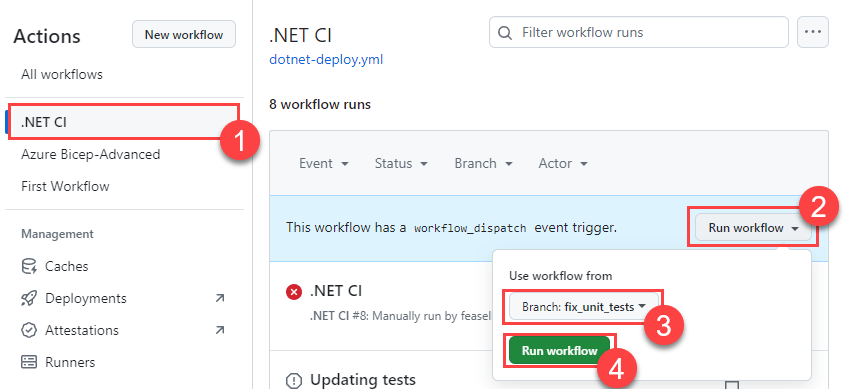Open the Updating tests run

[363, 380]
